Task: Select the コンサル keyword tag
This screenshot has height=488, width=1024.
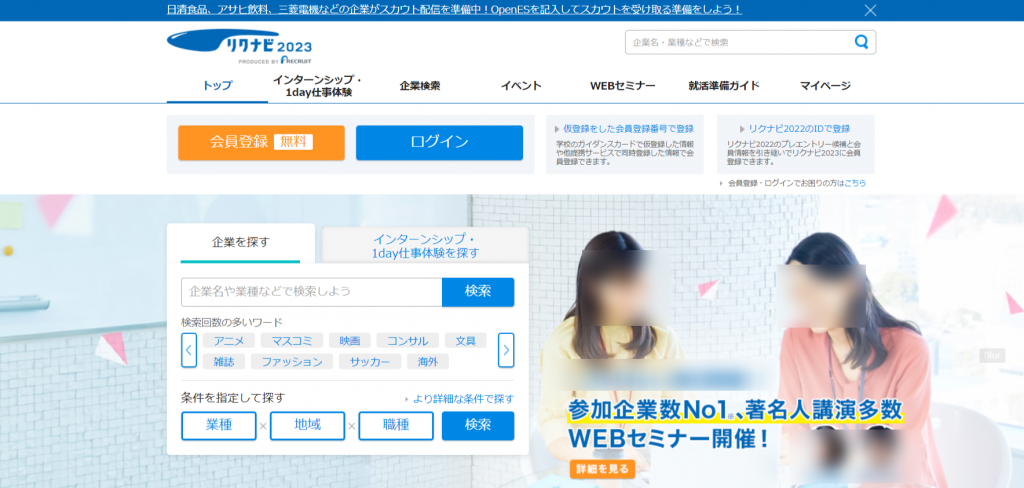Action: 408,340
